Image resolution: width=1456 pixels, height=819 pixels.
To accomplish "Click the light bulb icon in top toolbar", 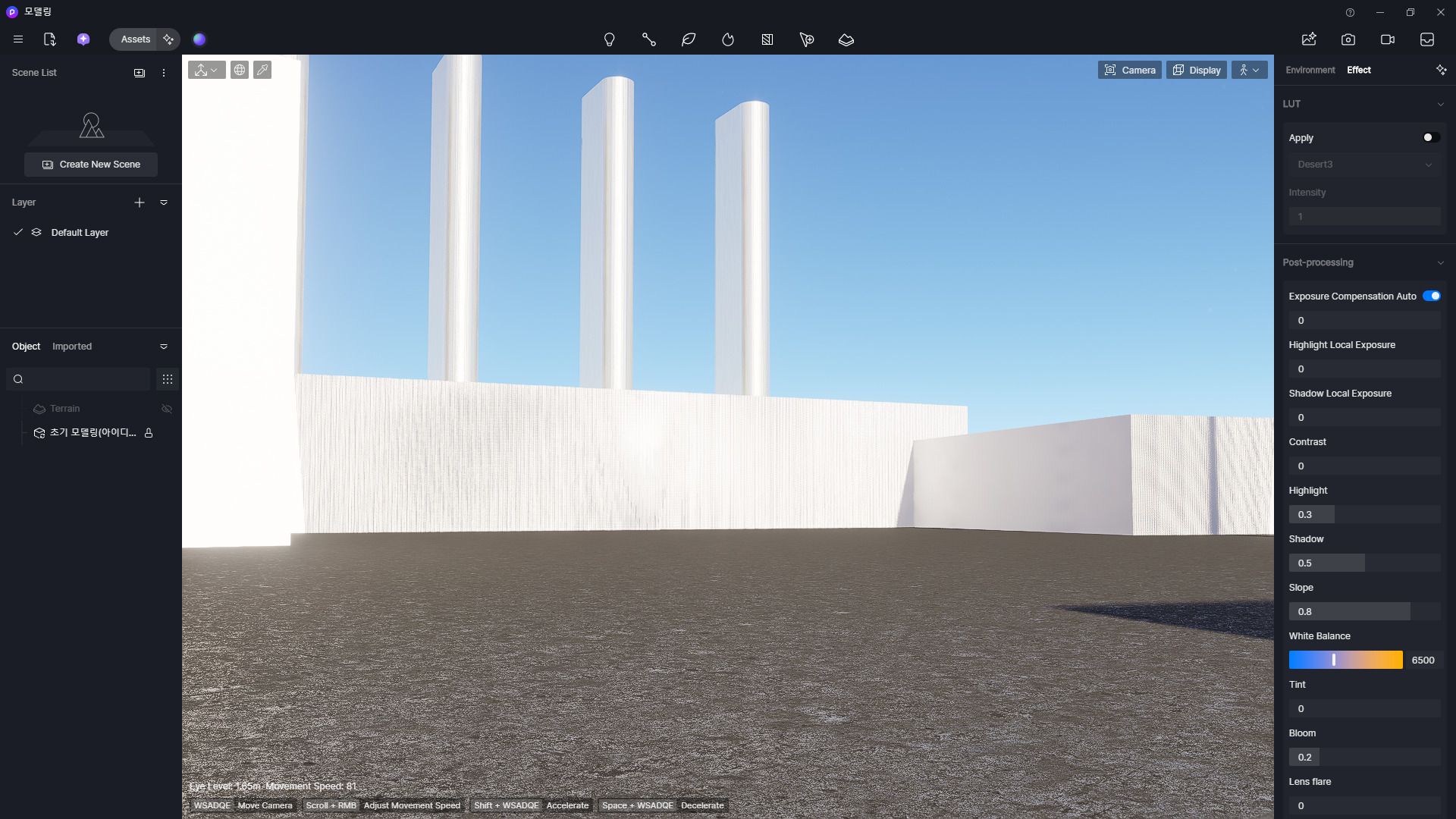I will pos(609,39).
